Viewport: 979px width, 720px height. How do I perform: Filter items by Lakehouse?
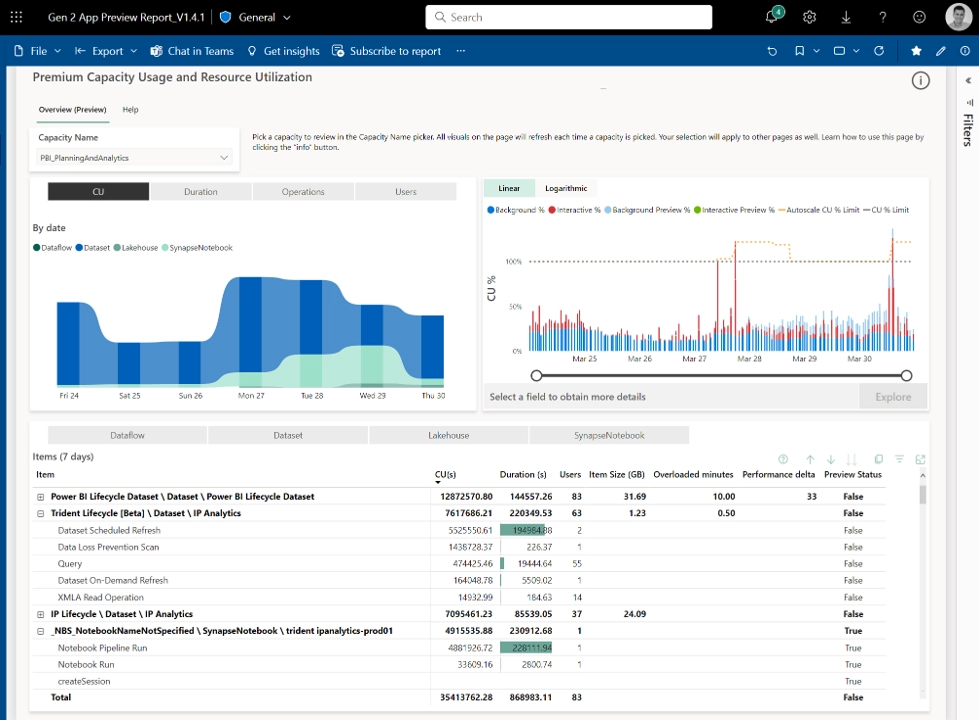(449, 435)
